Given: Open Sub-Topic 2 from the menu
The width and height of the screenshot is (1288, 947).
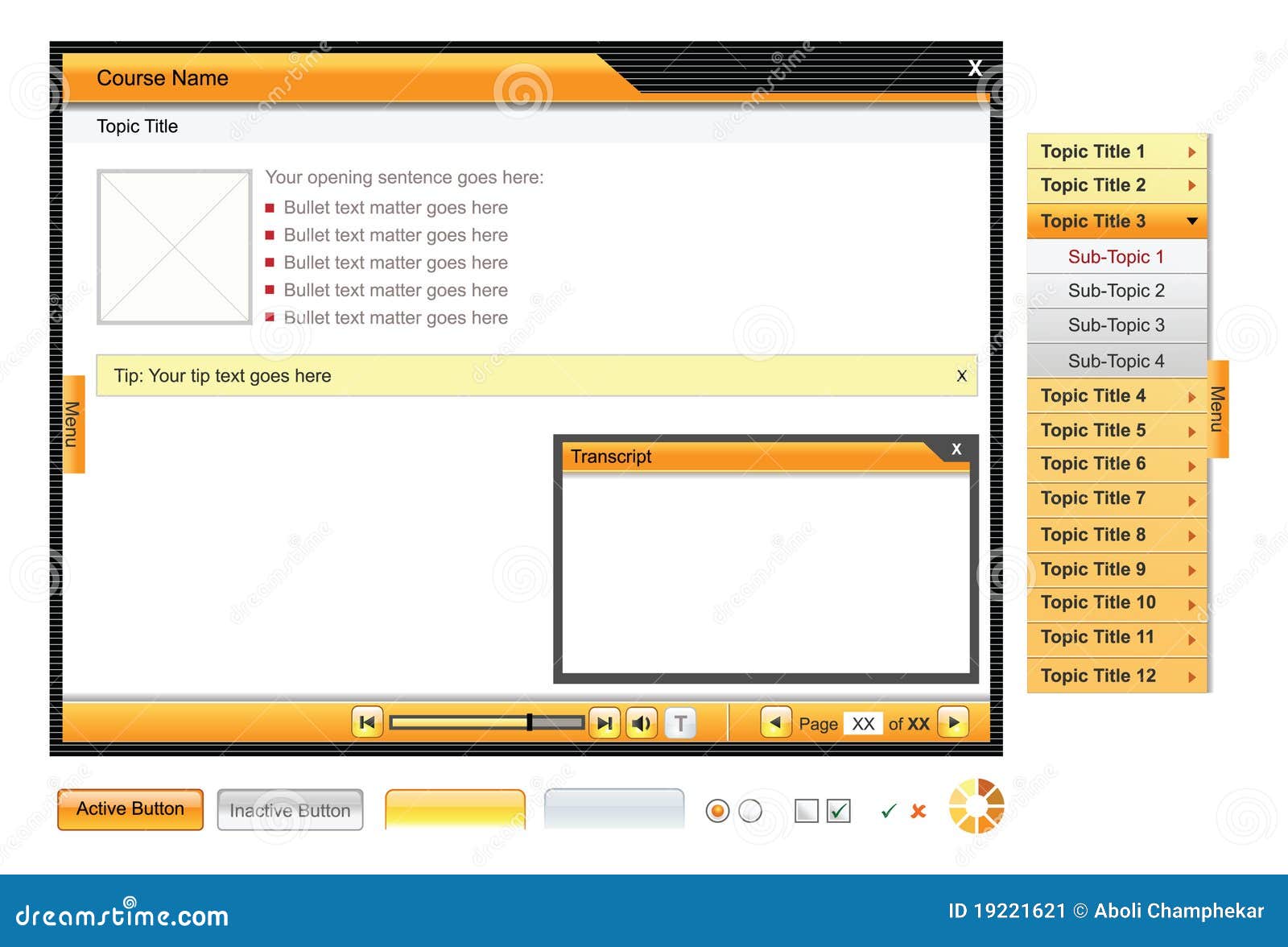Looking at the screenshot, I should click(x=1116, y=291).
